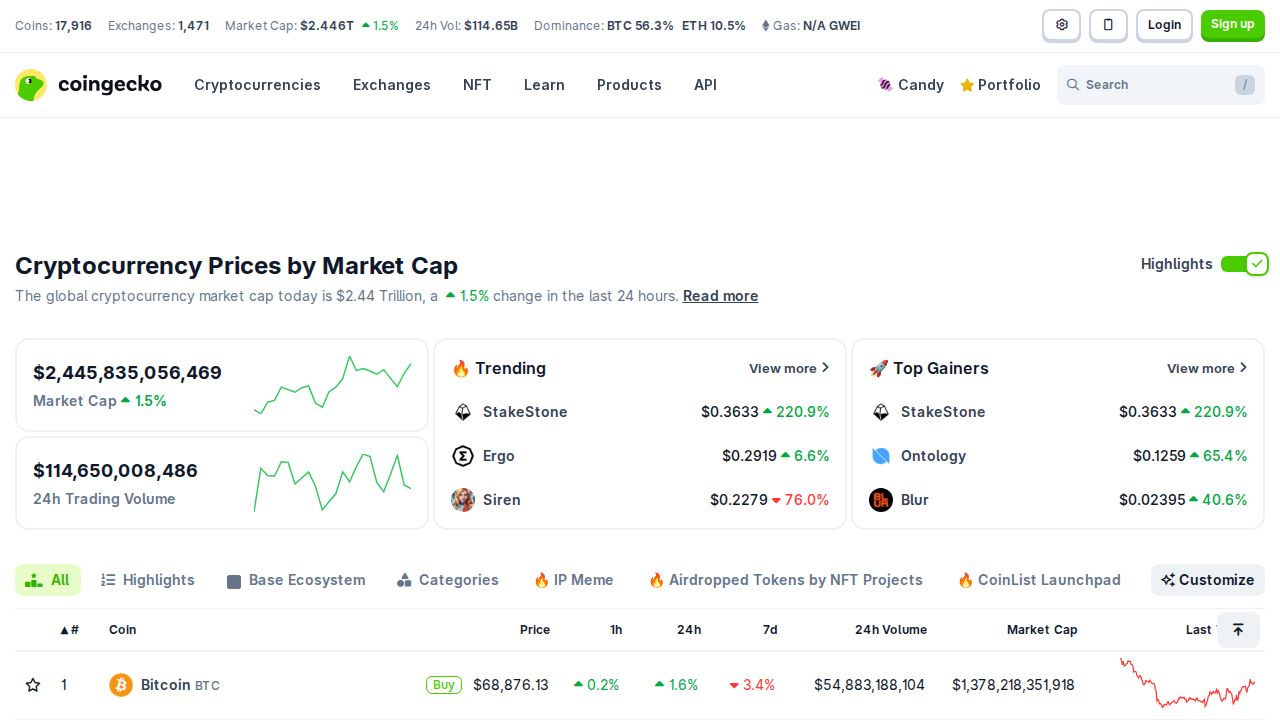Sort table by 24h change column
The width and height of the screenshot is (1280, 720).
(x=689, y=630)
